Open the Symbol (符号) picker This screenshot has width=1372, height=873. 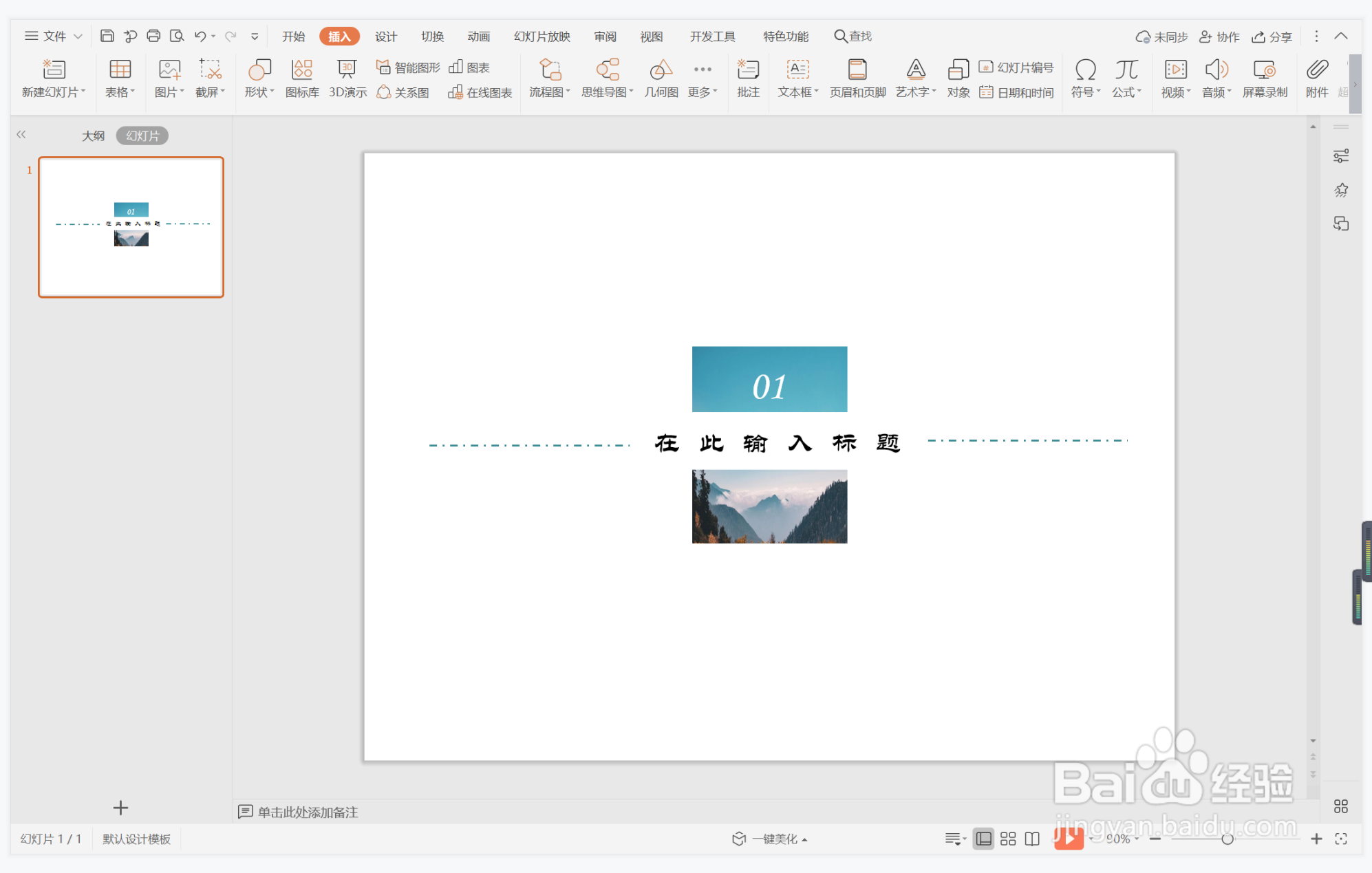point(1086,78)
